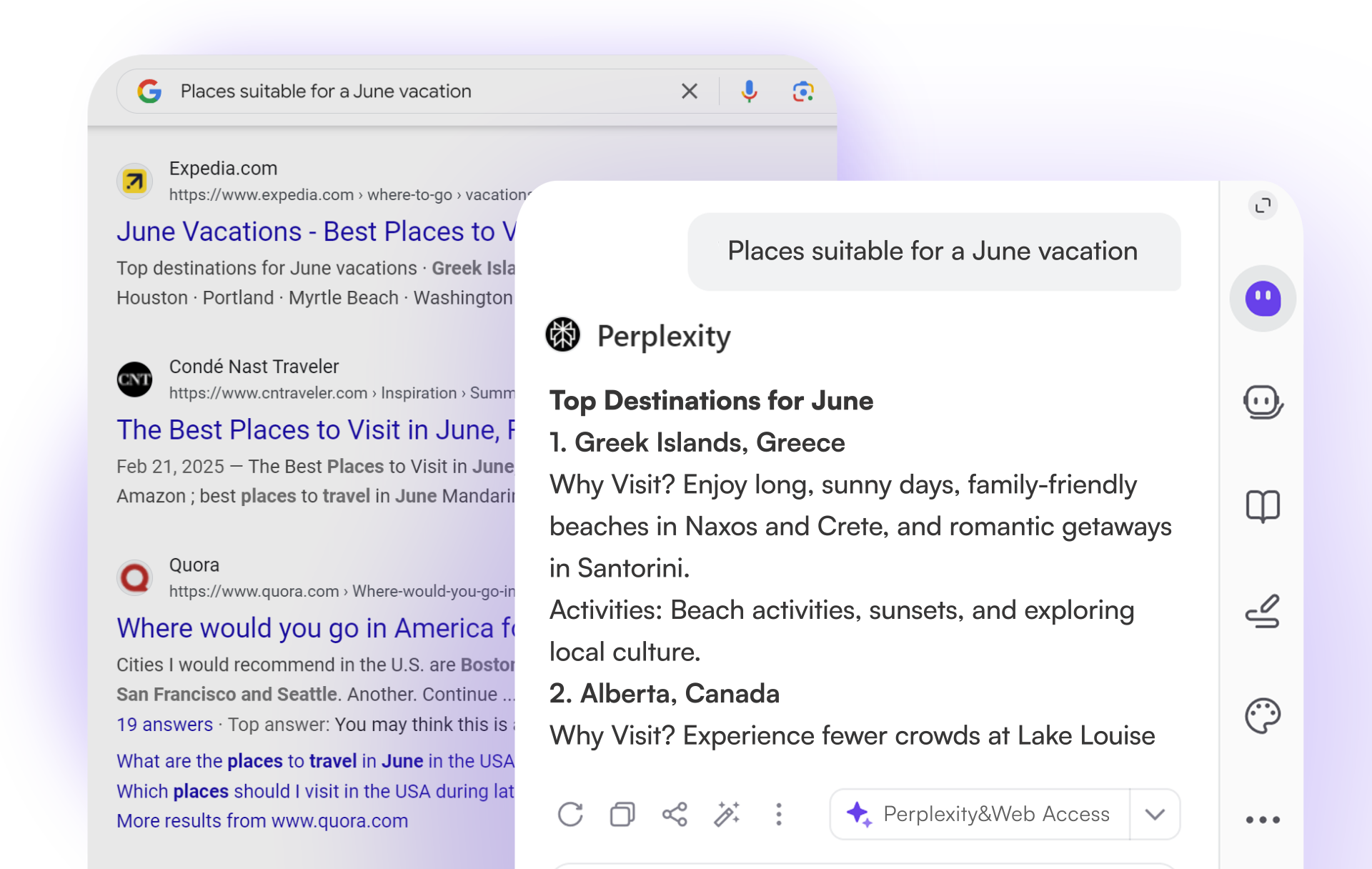Regenerate the Perplexity answer
Screen dimensions: 1372x869
(570, 814)
